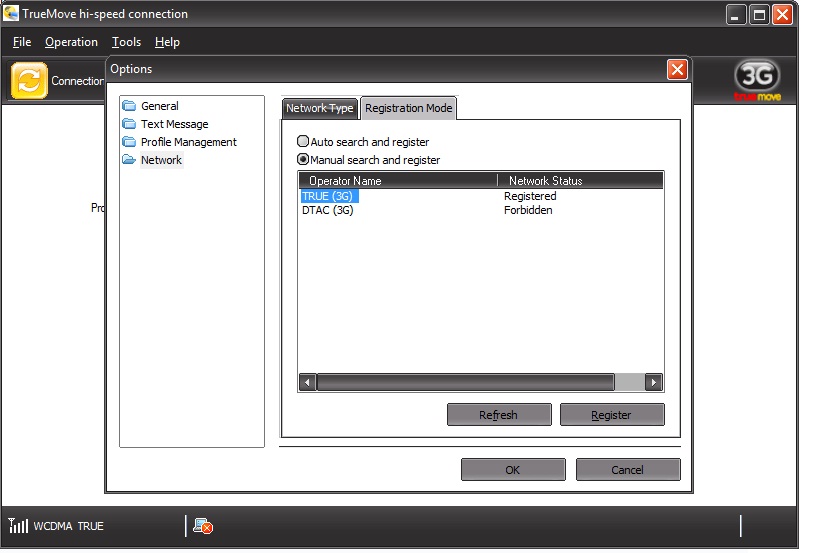Click the WCDMA TRUE status bar text

68,526
